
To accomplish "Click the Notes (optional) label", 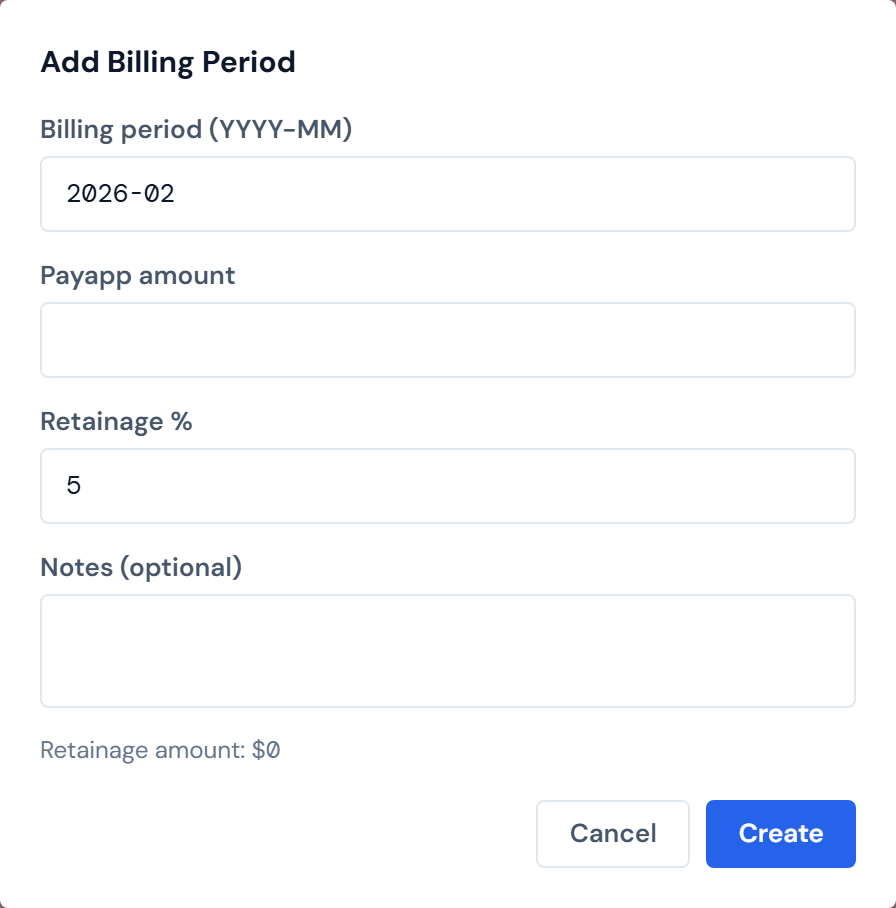I will click(x=140, y=567).
